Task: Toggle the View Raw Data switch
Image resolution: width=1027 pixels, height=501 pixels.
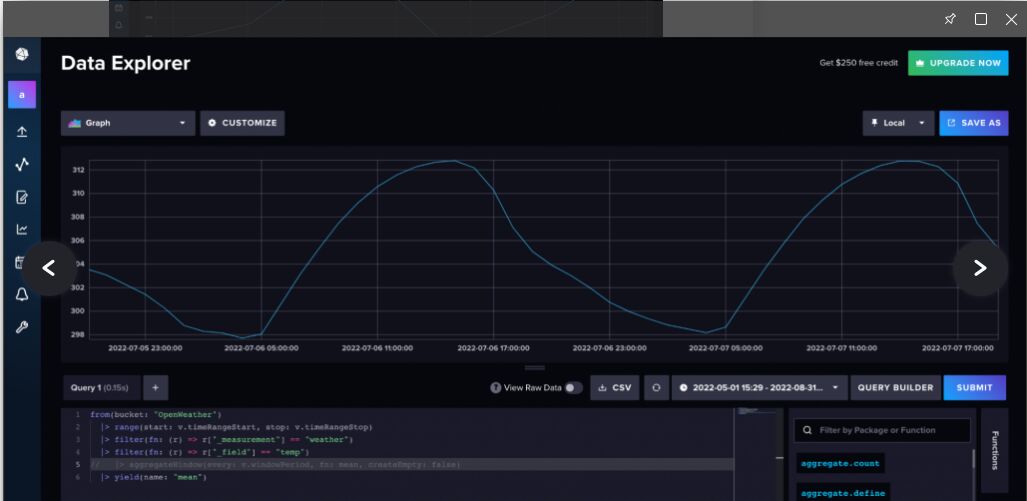Action: (x=574, y=388)
